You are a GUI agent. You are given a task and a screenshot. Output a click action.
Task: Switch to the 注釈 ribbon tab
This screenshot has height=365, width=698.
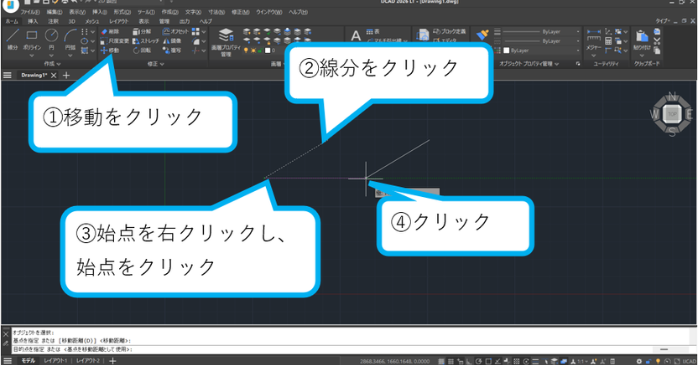[x=53, y=21]
